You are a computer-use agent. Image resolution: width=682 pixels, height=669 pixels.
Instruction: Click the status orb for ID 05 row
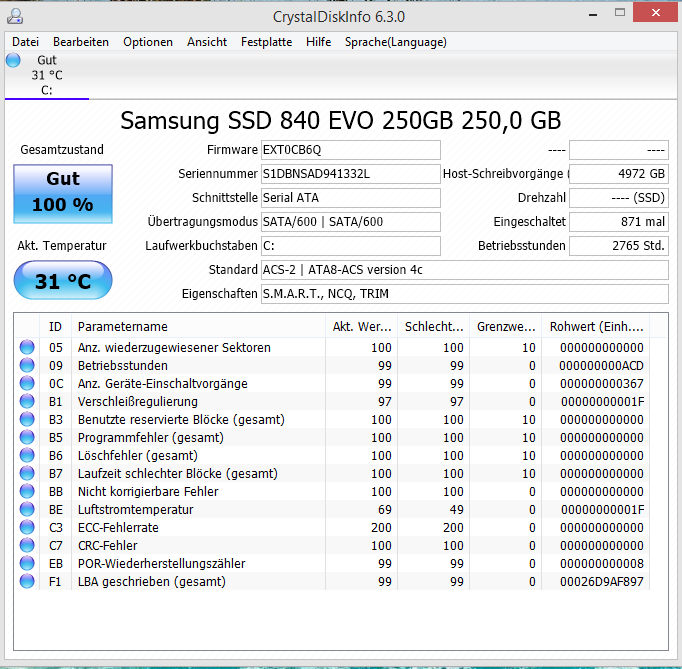click(x=27, y=347)
